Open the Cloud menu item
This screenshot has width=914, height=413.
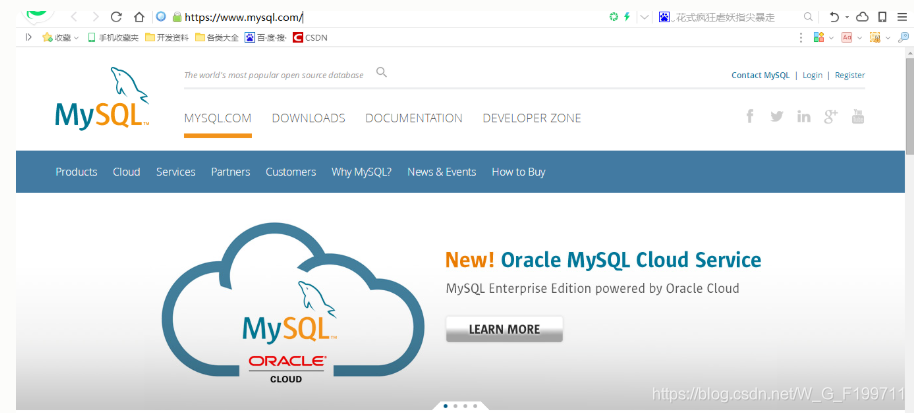pyautogui.click(x=126, y=172)
